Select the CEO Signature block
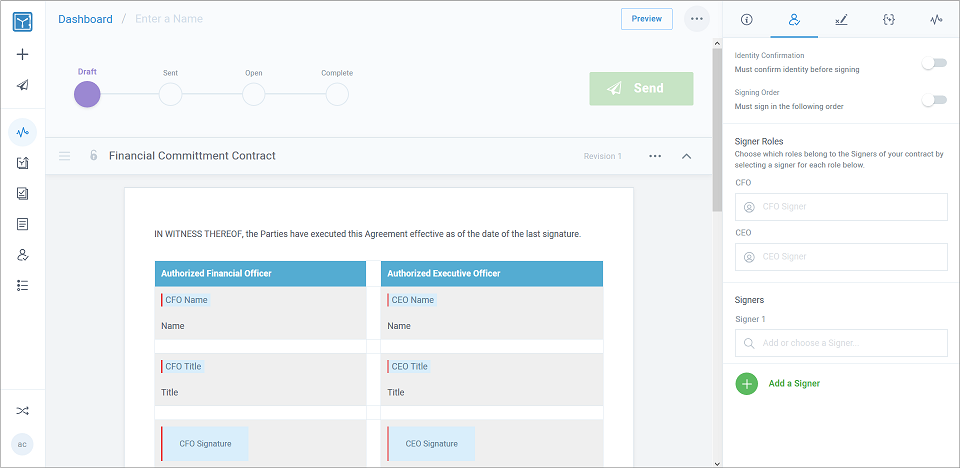Screen dimensions: 960x468 point(431,443)
